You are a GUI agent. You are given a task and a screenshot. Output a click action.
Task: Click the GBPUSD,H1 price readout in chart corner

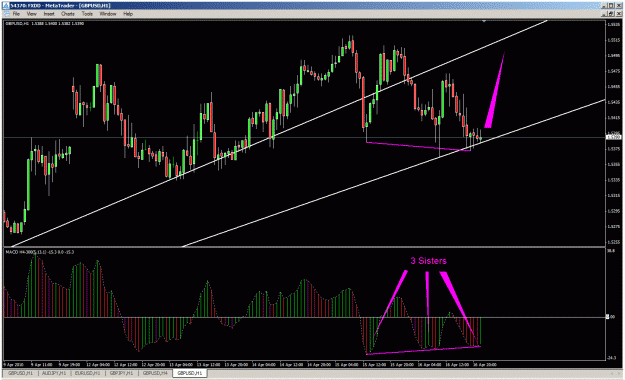[45, 24]
